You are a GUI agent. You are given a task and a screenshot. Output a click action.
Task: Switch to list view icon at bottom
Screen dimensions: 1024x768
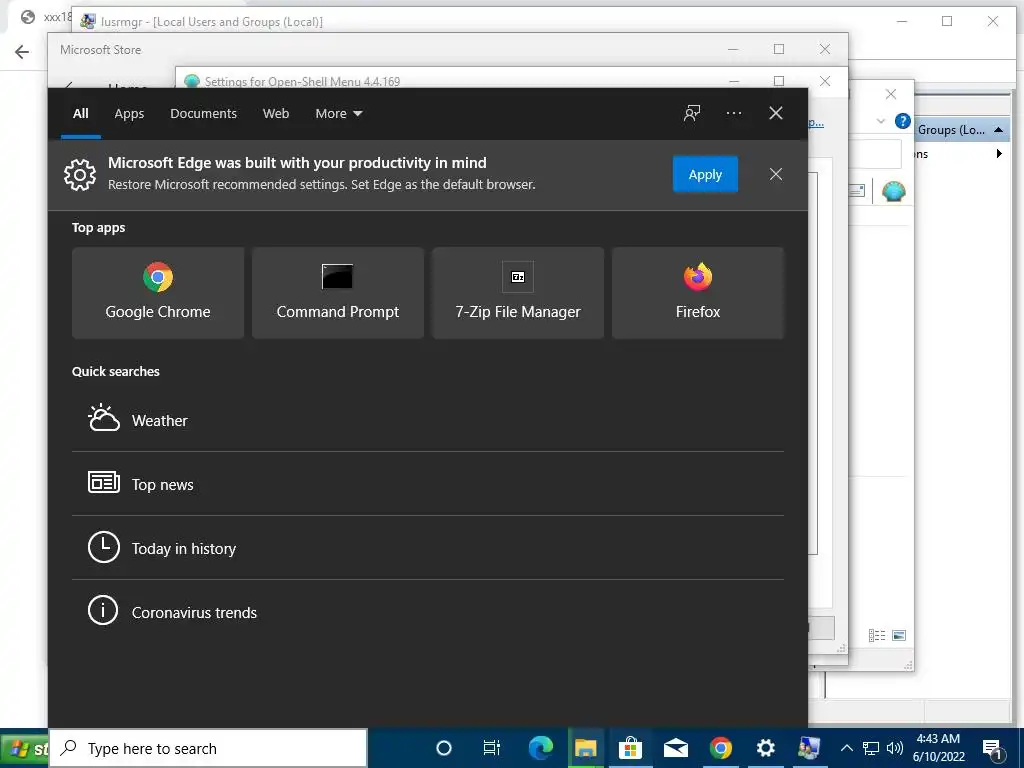coord(877,635)
